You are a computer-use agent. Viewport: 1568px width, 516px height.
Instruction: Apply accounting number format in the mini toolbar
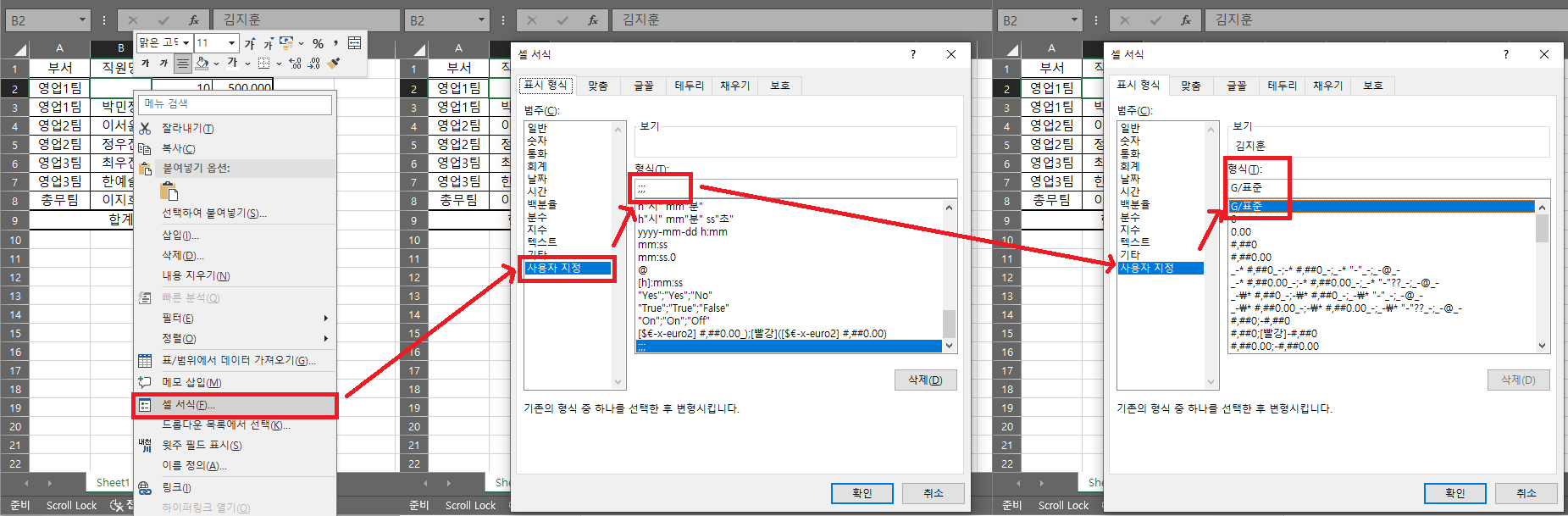coord(286,42)
